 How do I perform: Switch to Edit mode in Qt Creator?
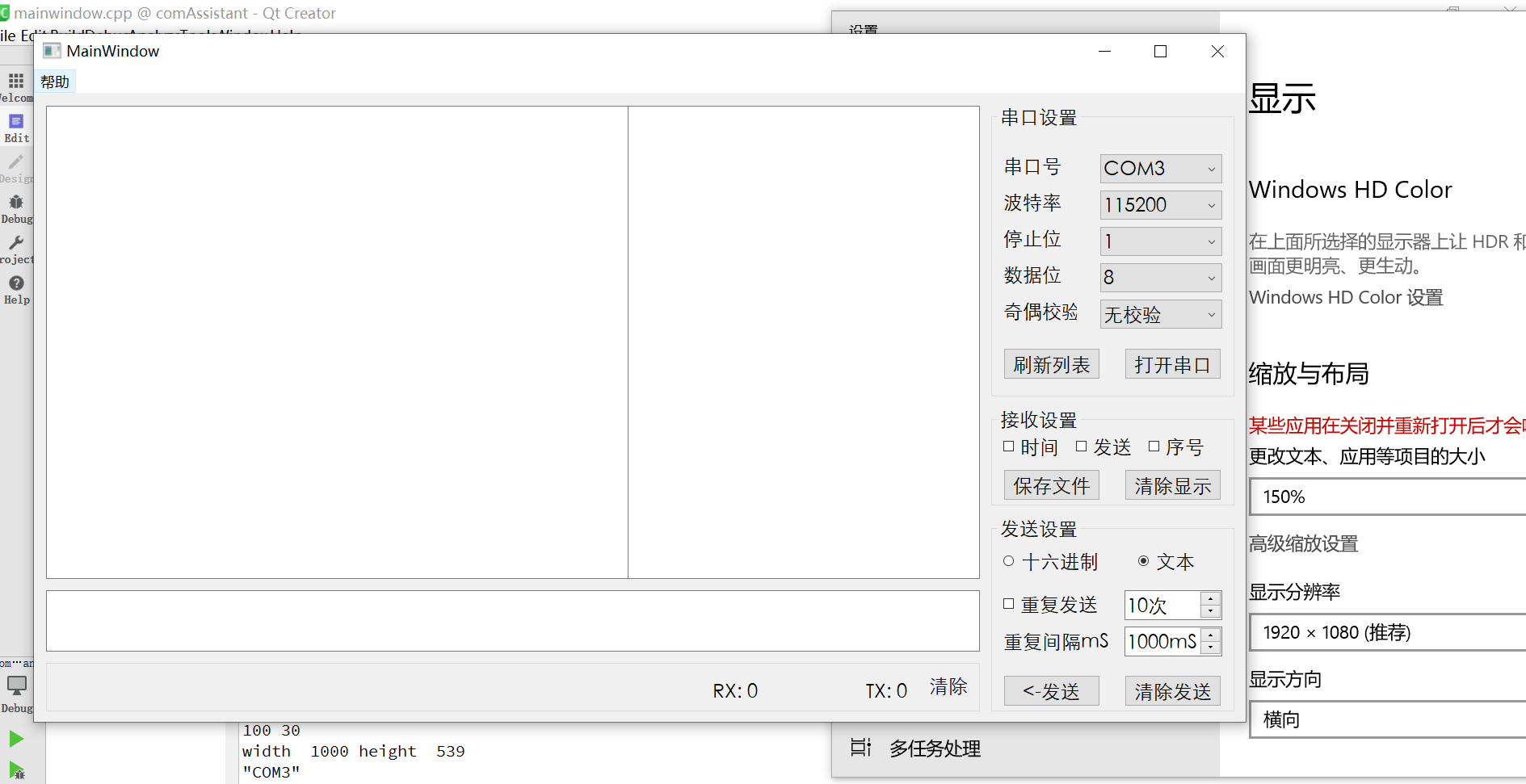click(x=16, y=128)
